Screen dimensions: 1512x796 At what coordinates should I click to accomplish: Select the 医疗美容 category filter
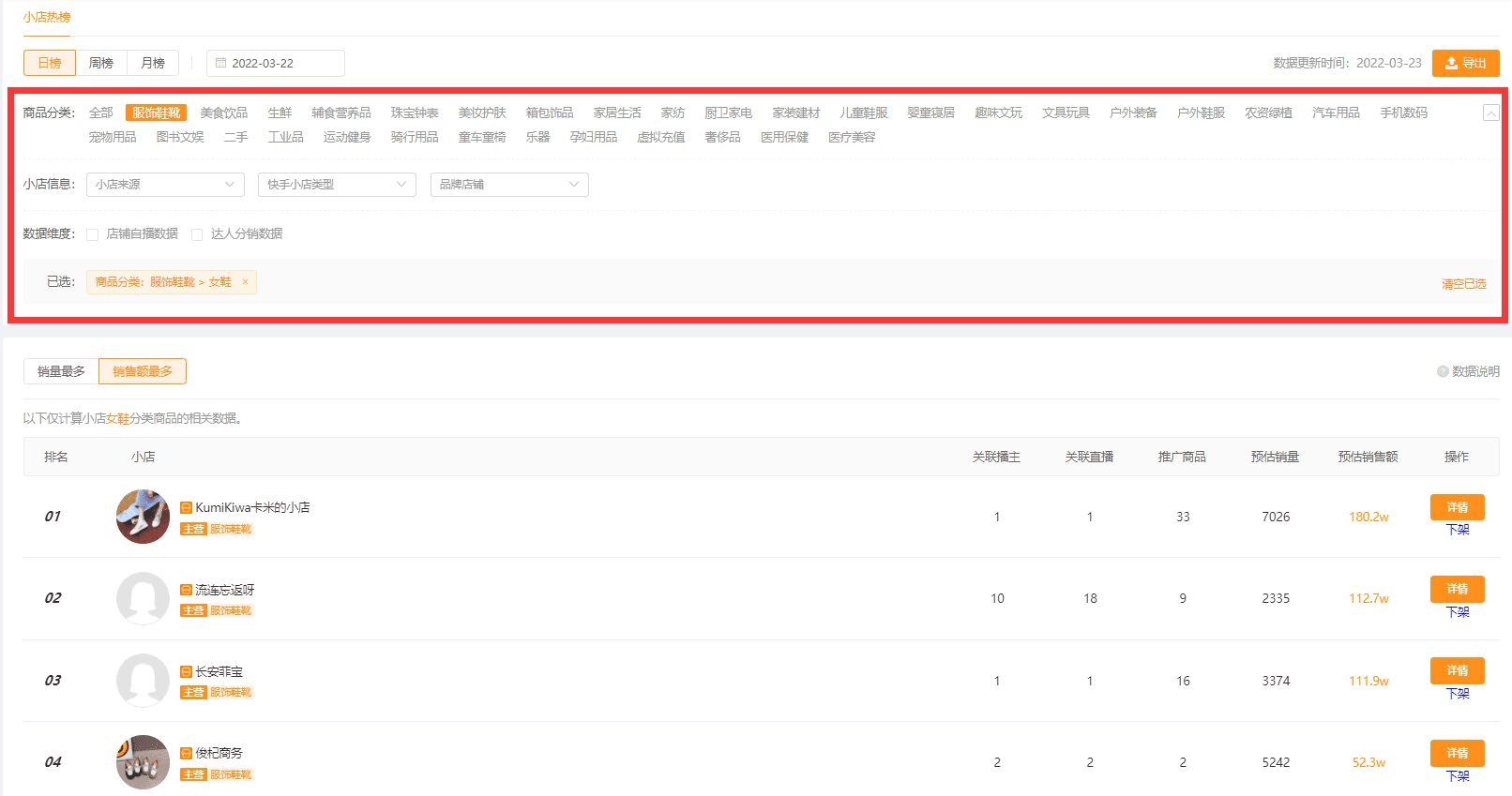coord(852,137)
